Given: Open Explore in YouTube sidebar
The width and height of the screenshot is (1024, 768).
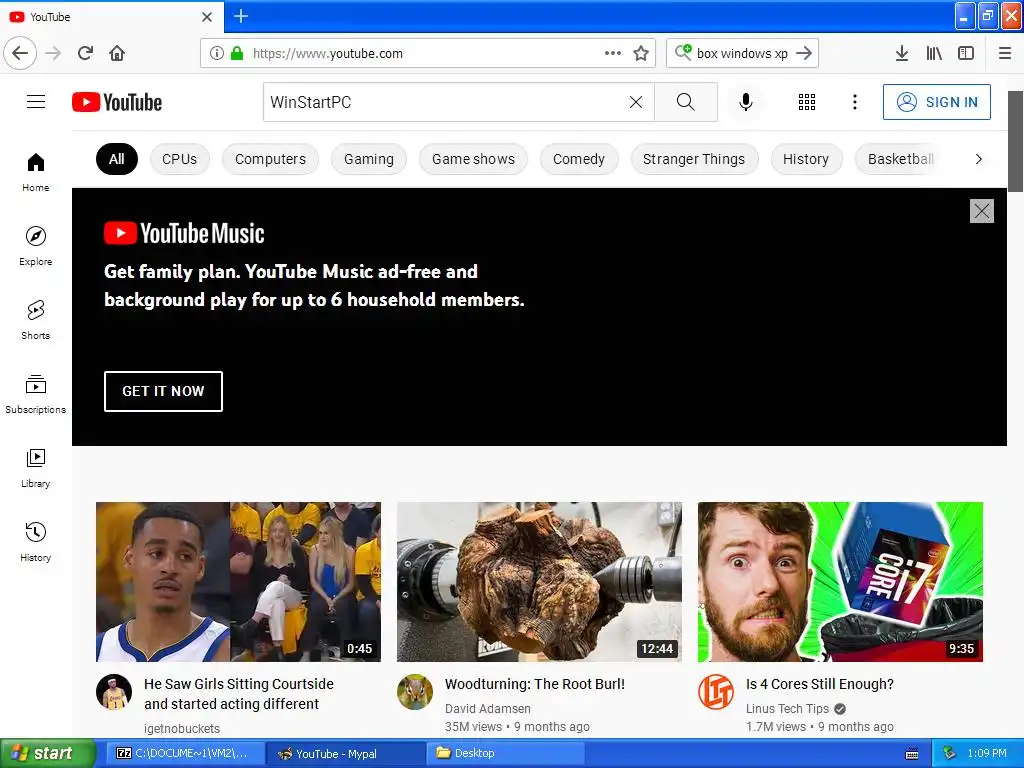Looking at the screenshot, I should coord(35,246).
